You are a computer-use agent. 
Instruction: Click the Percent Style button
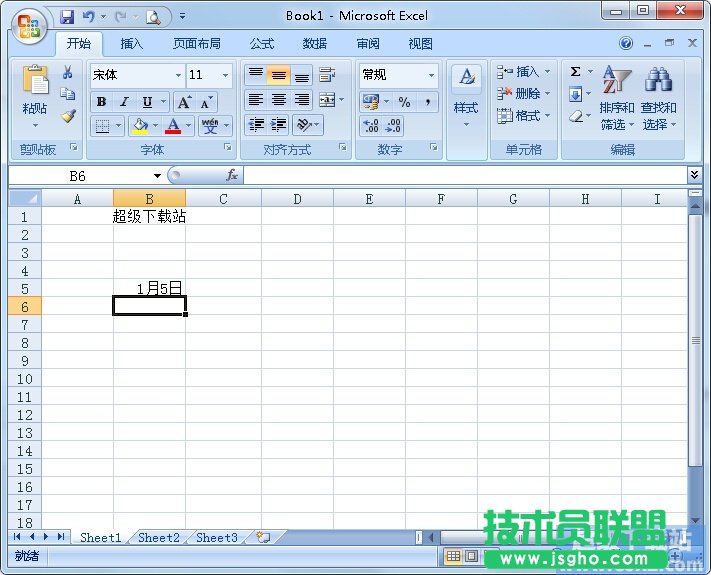coord(404,102)
